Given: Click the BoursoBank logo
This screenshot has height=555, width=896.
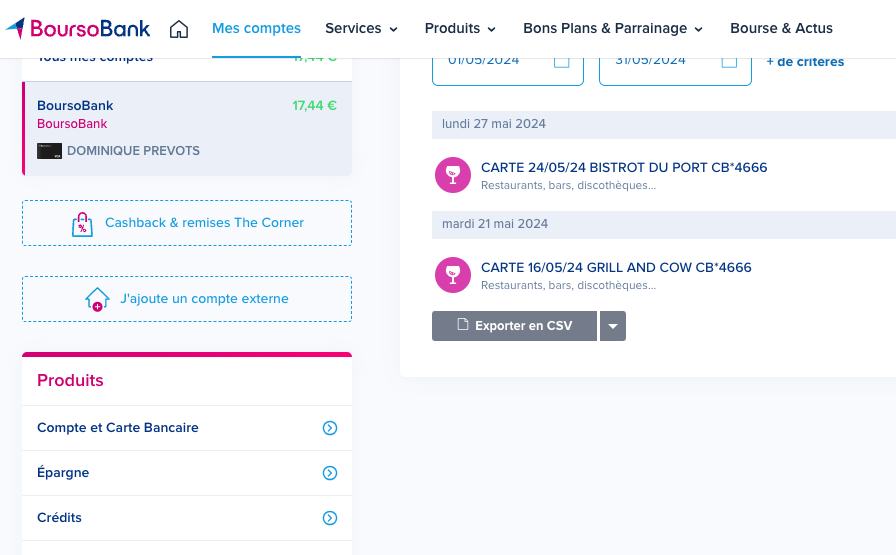Looking at the screenshot, I should pyautogui.click(x=78, y=28).
